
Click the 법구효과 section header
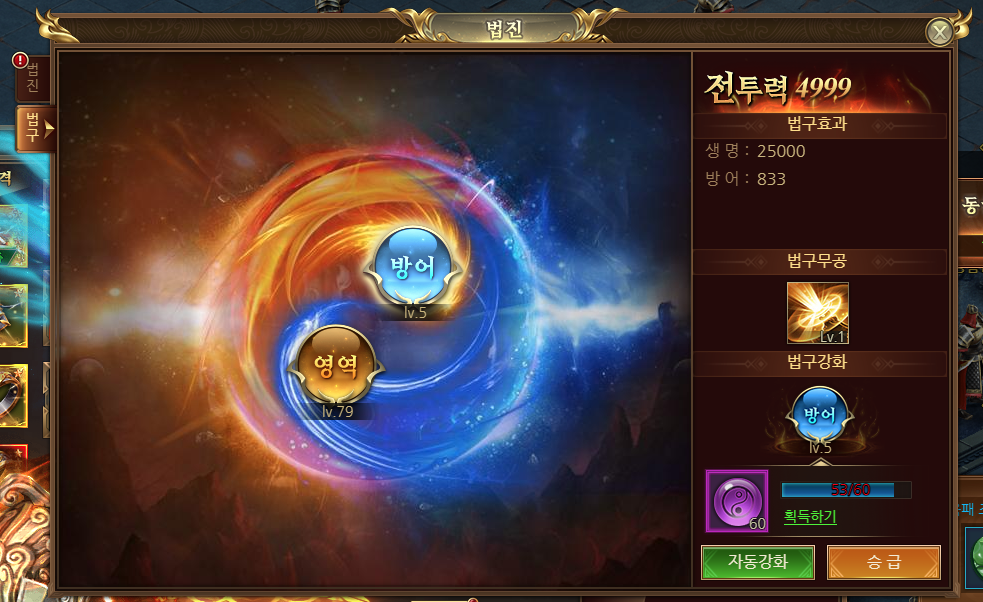coord(819,124)
